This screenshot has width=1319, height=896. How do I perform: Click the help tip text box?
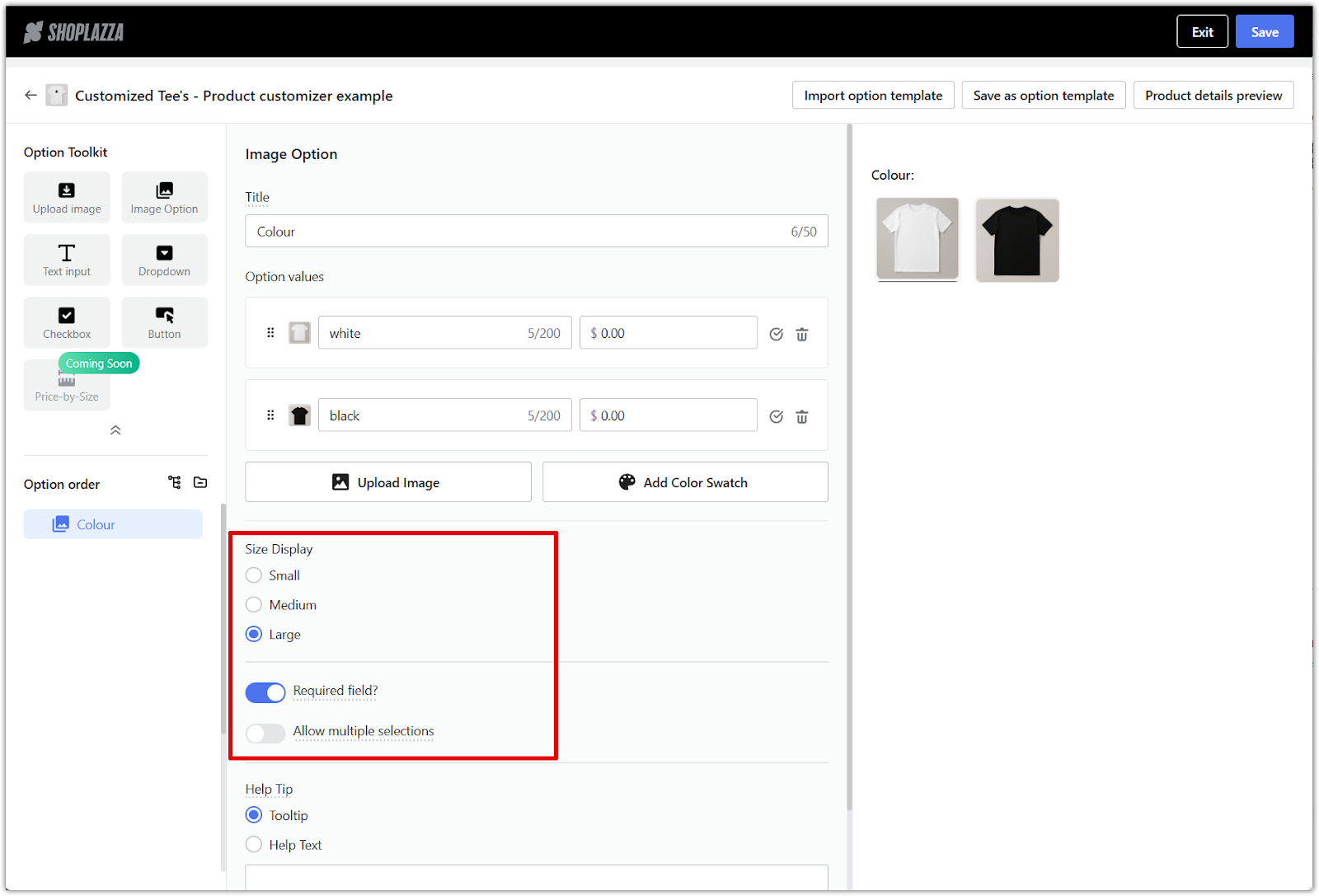click(537, 877)
